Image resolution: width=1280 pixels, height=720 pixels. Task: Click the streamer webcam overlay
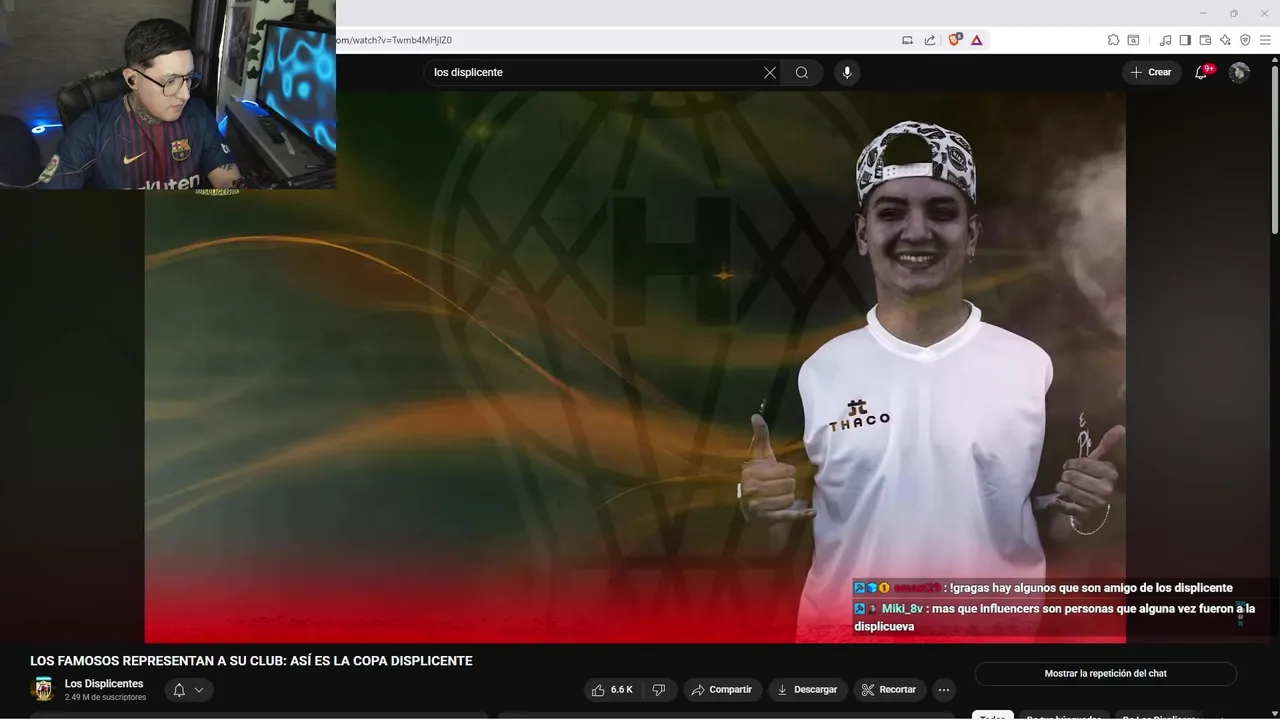point(168,95)
